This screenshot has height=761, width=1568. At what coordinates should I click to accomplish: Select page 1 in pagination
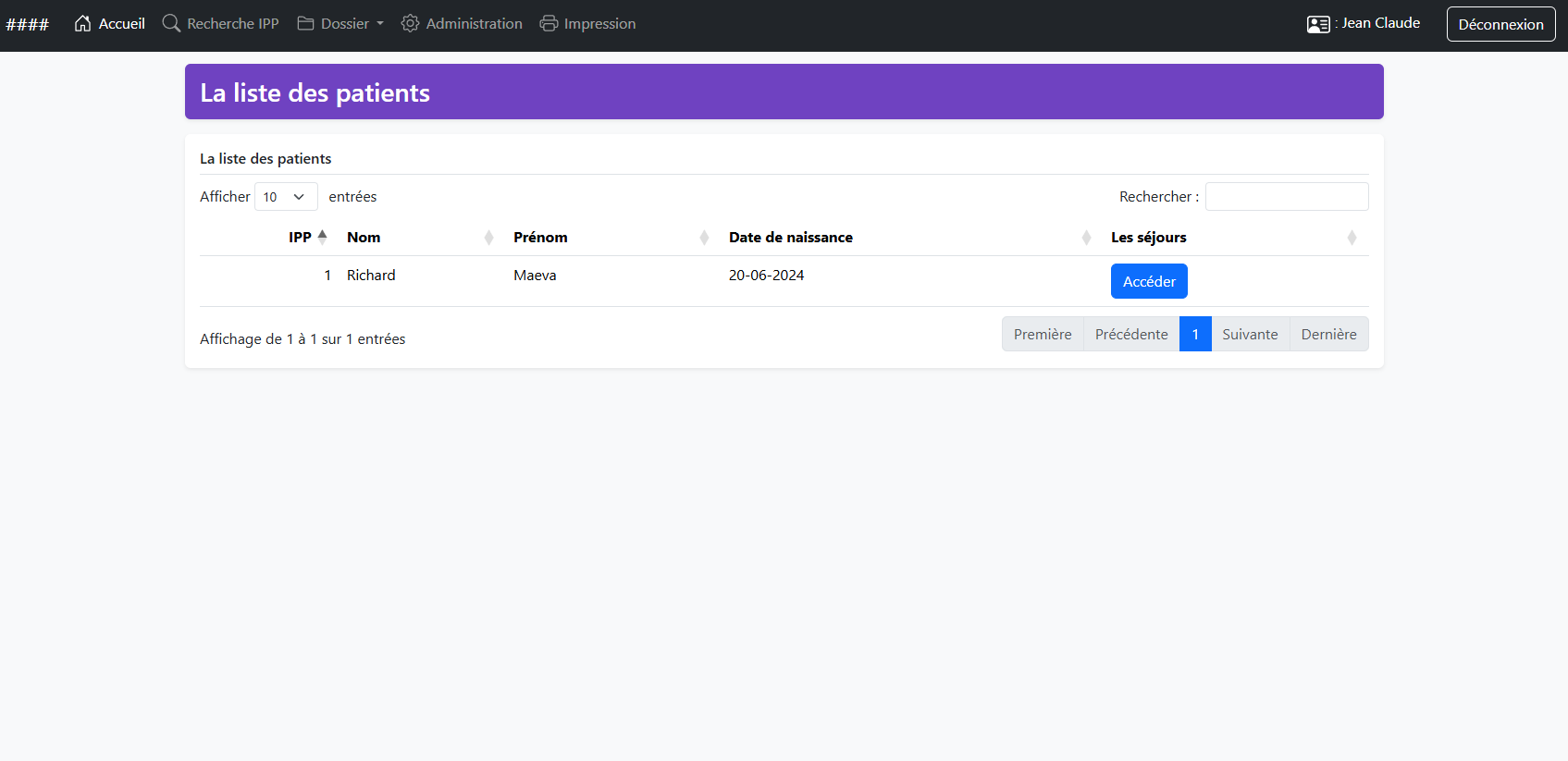[x=1195, y=335]
